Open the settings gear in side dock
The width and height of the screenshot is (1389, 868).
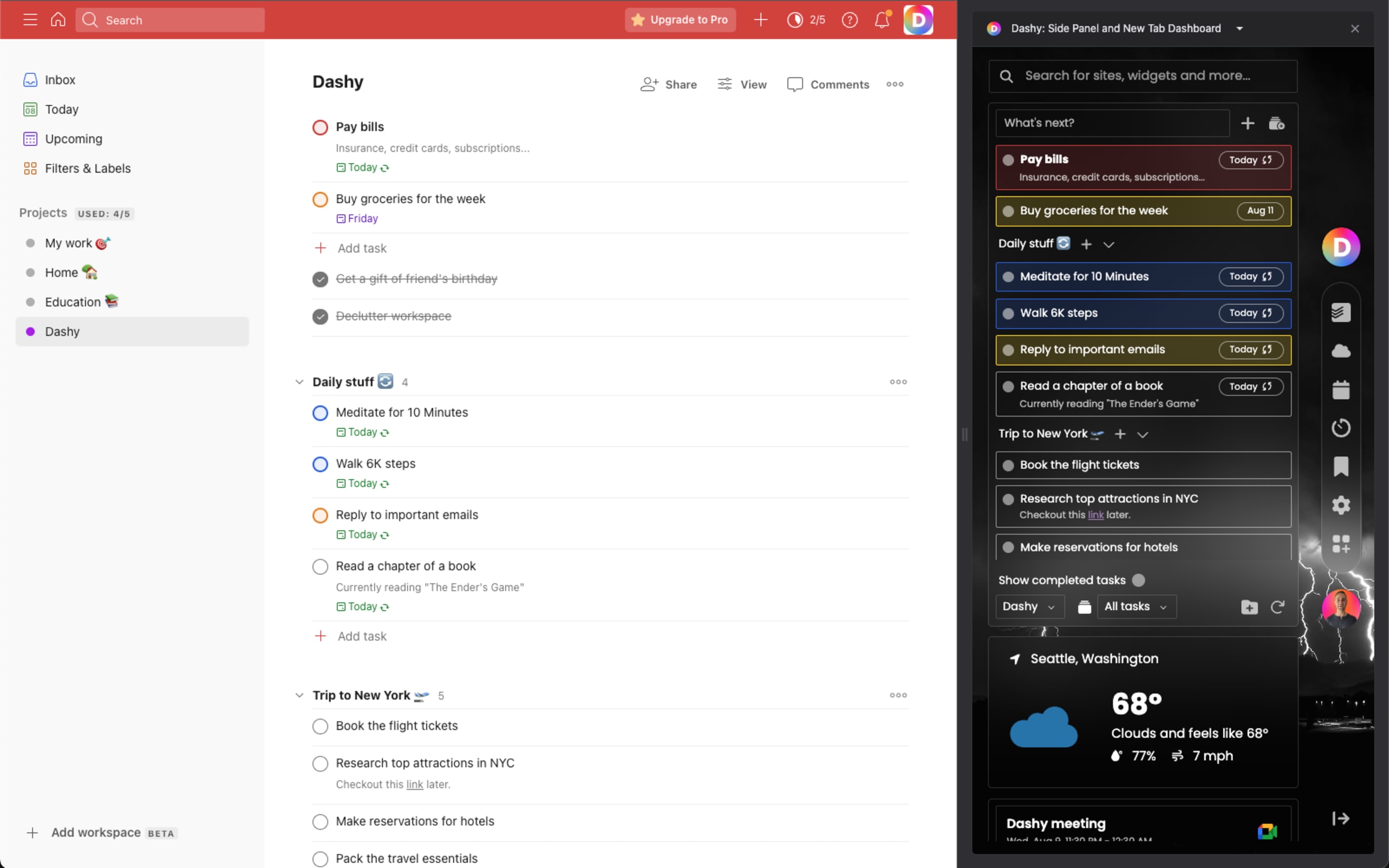point(1341,505)
